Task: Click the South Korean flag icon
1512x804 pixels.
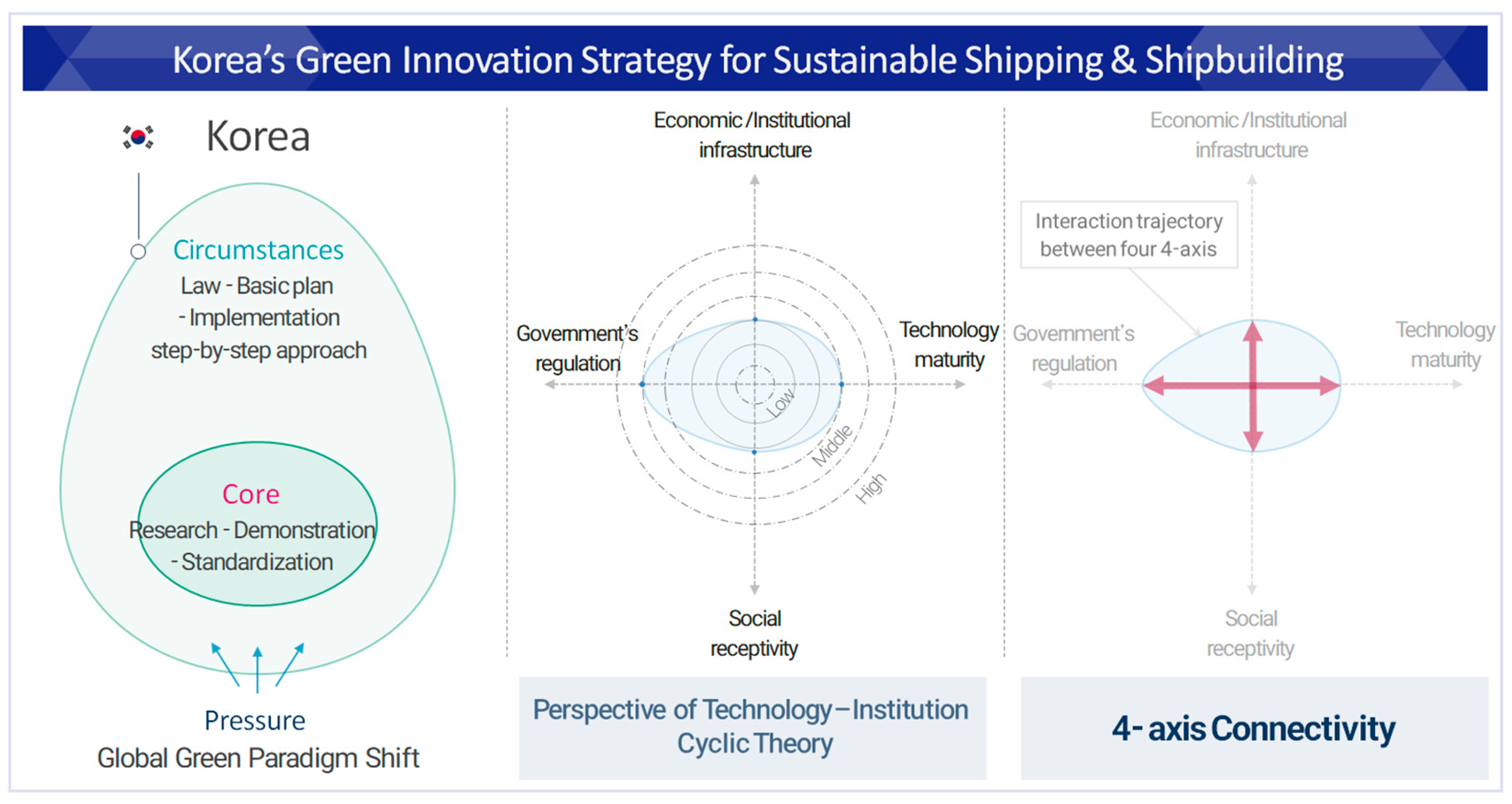Action: pos(138,137)
